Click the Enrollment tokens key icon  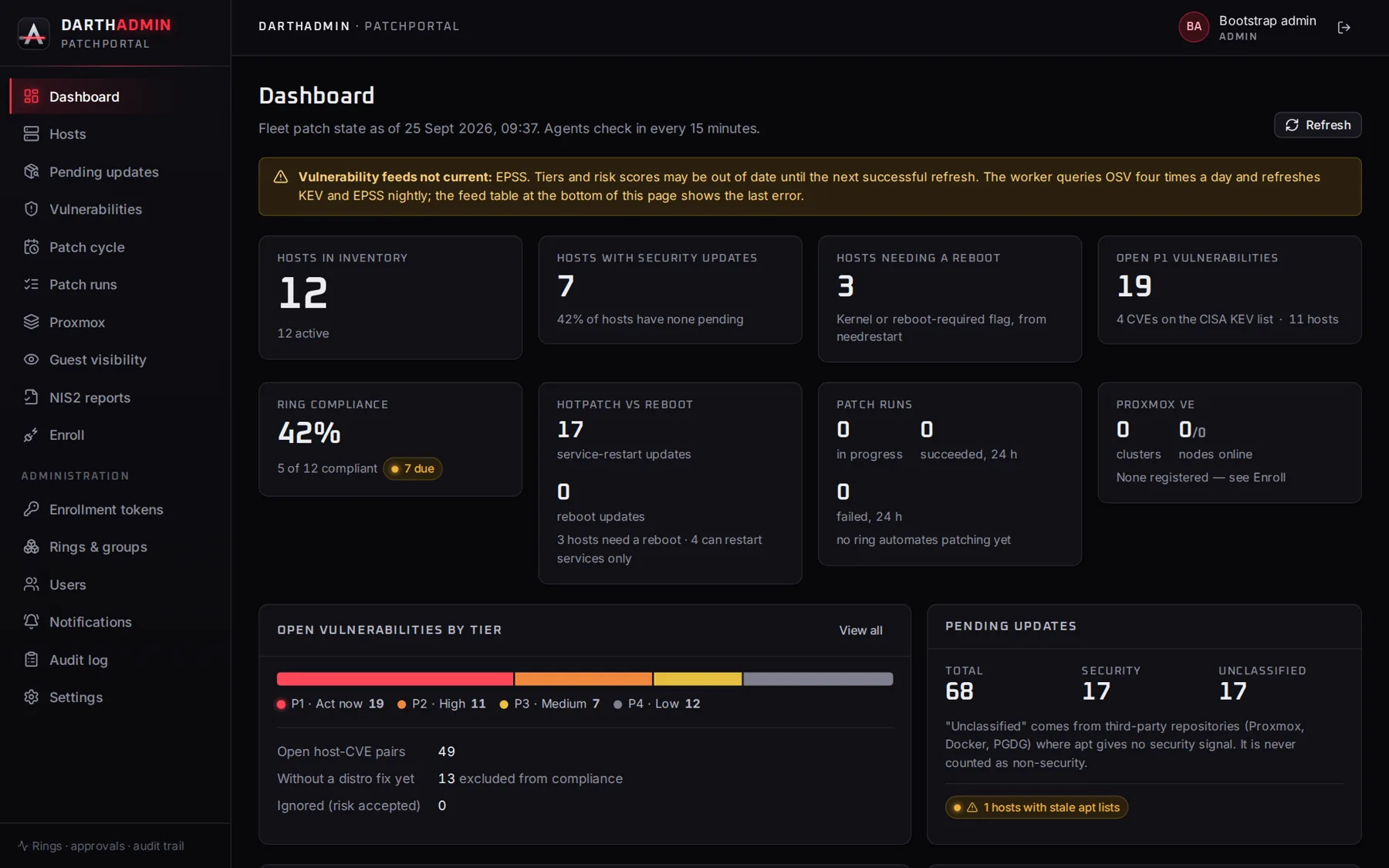31,509
